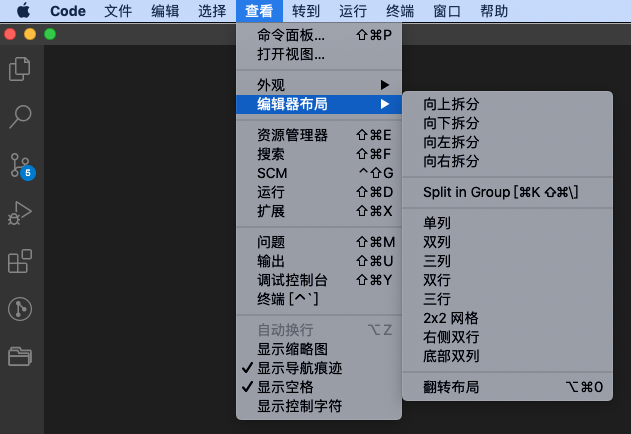Open Source Control icon with badge 5
Screen dimensions: 631x434
pyautogui.click(x=22, y=166)
